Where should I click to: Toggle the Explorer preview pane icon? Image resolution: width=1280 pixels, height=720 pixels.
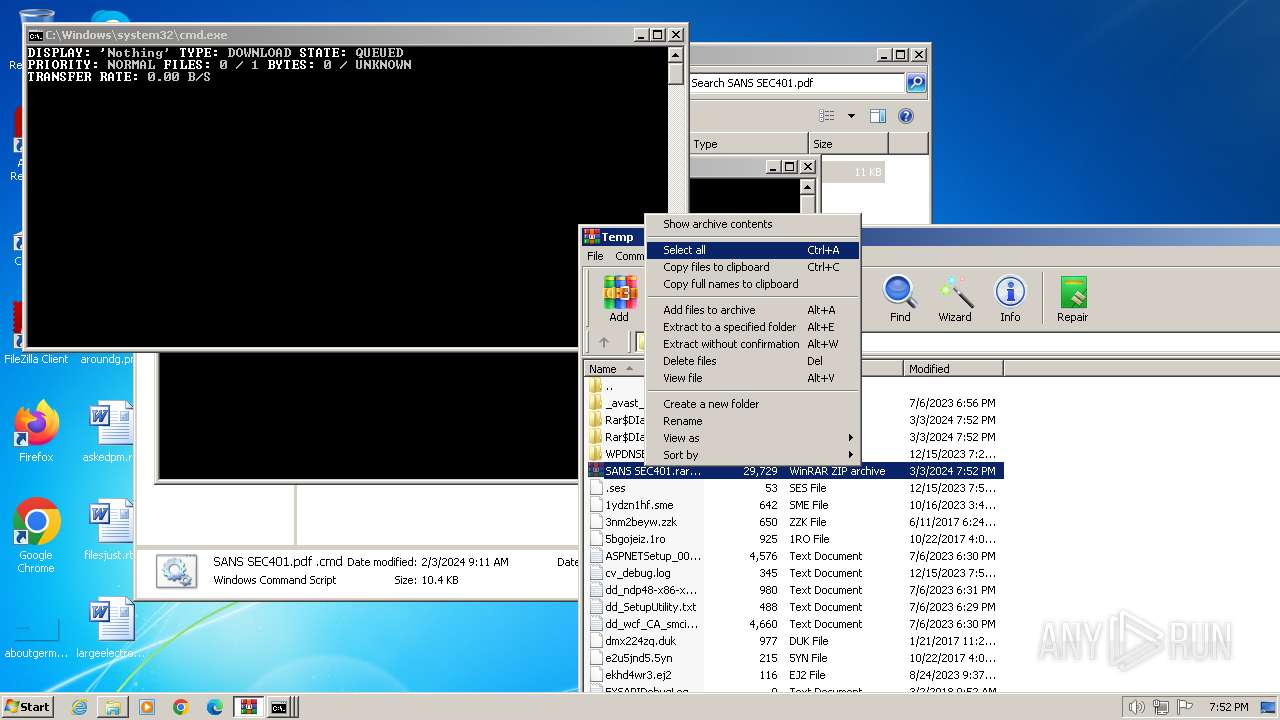(877, 116)
